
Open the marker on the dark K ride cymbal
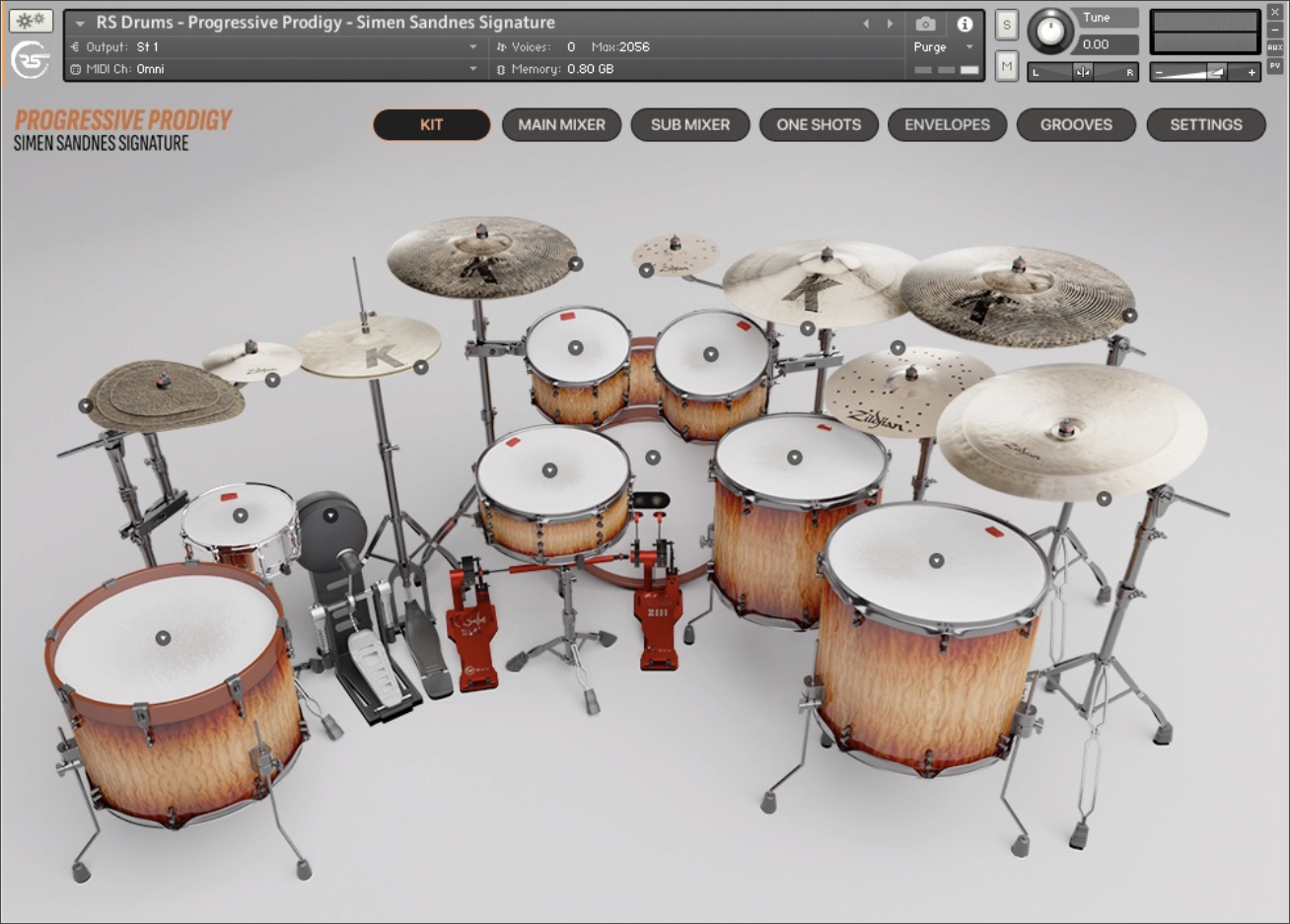pos(1130,316)
